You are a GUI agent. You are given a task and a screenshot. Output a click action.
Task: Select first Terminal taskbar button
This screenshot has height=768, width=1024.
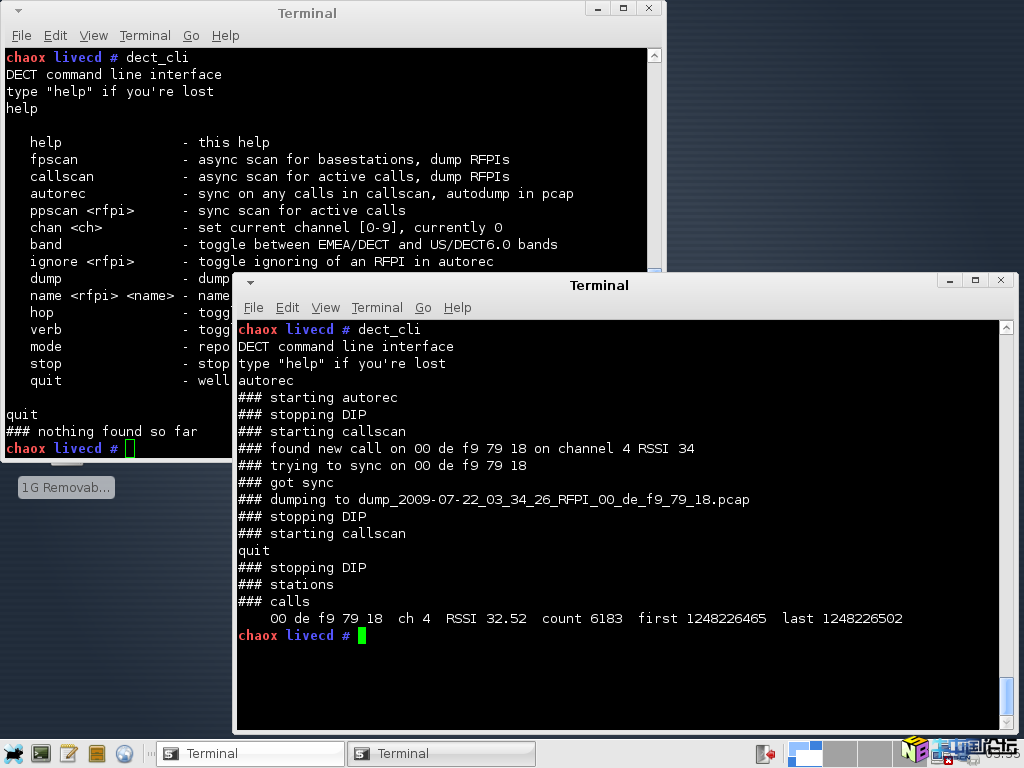[250, 754]
